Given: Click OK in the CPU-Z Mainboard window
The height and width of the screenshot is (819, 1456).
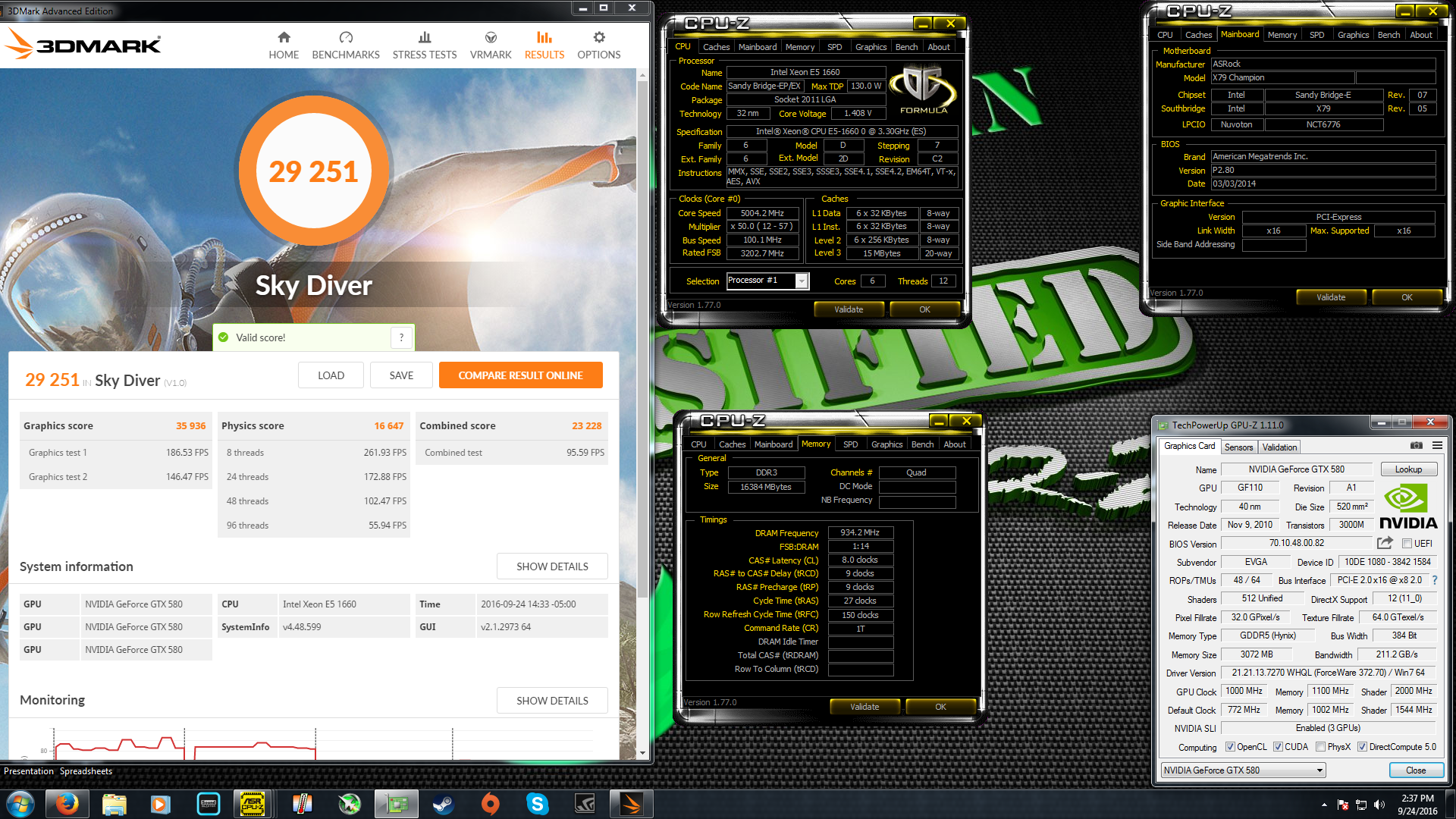Looking at the screenshot, I should 1407,297.
